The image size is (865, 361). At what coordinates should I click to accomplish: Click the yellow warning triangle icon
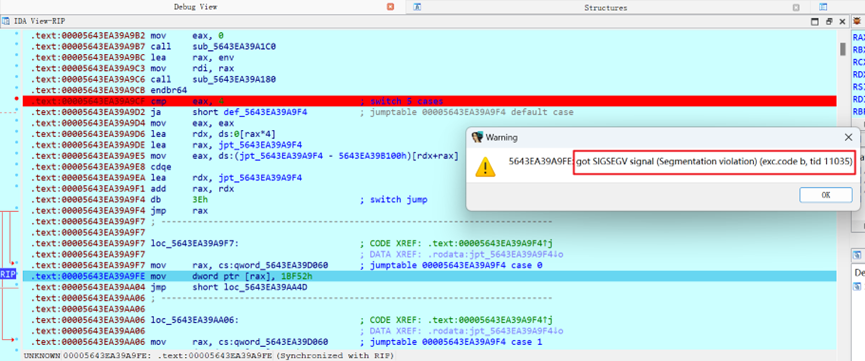click(x=485, y=167)
